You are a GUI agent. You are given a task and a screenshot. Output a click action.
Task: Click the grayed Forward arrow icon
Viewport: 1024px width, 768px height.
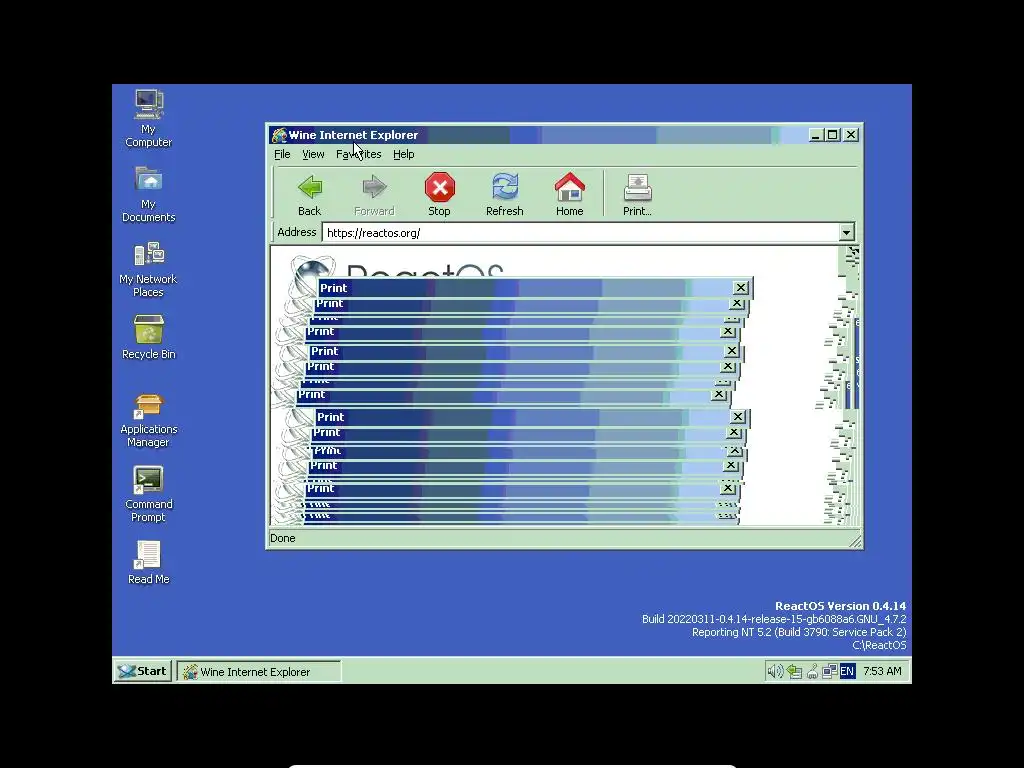tap(374, 187)
